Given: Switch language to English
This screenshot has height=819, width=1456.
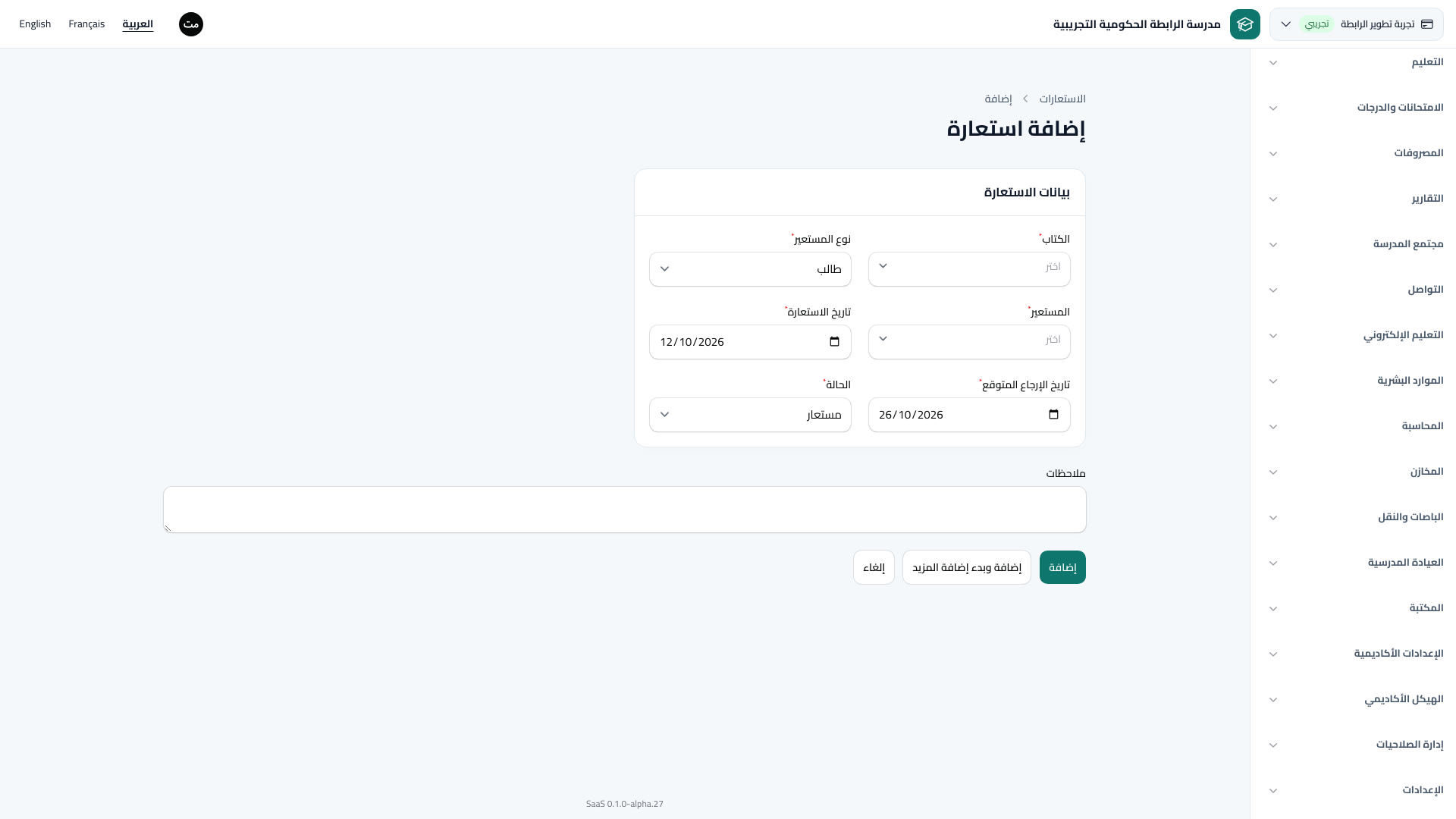Looking at the screenshot, I should coord(35,24).
